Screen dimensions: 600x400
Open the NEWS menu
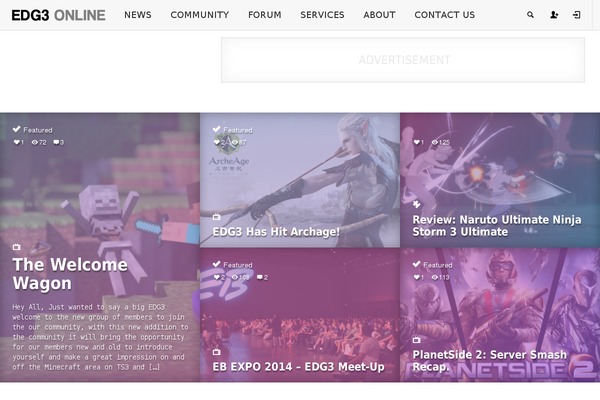coord(138,15)
